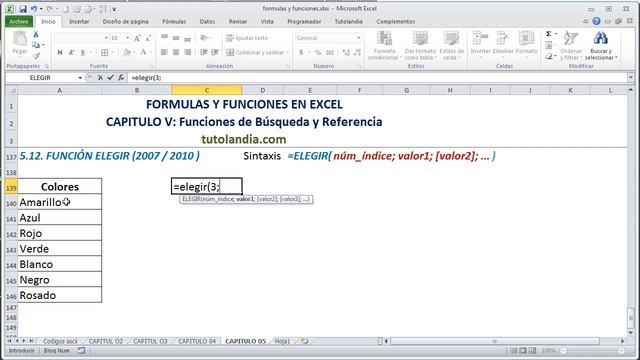Viewport: 640px width, 360px height.
Task: Open the font size dropdown
Action: tap(128, 38)
